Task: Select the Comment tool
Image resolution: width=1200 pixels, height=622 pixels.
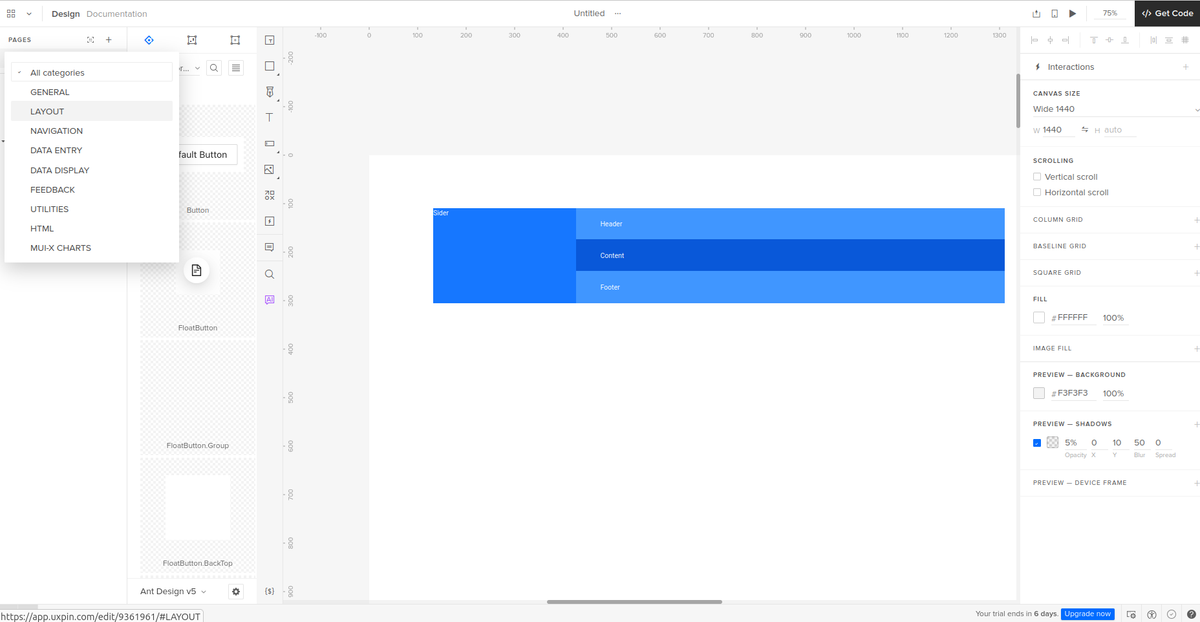Action: point(269,247)
